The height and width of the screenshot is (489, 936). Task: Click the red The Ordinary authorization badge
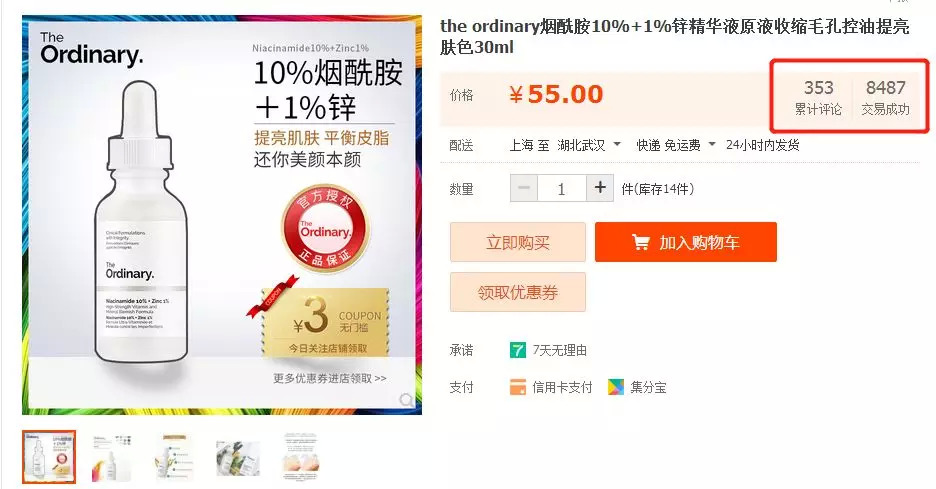[x=325, y=229]
